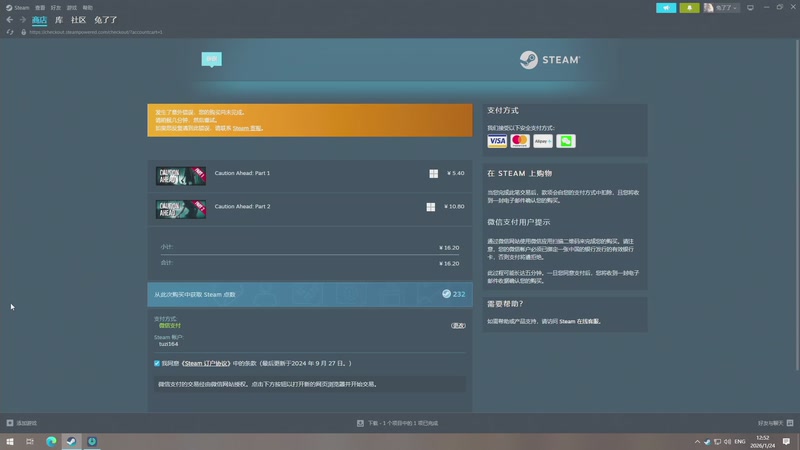Viewport: 800px width, 450px height.
Task: Switch to the 库 tab
Action: click(x=59, y=20)
